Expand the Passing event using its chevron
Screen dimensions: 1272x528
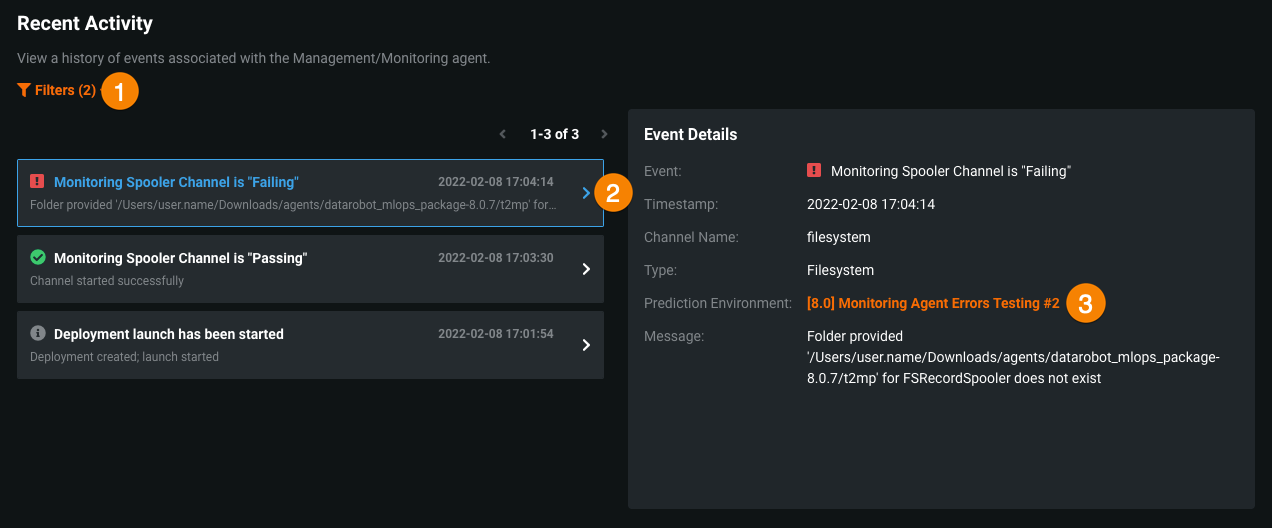[x=586, y=269]
